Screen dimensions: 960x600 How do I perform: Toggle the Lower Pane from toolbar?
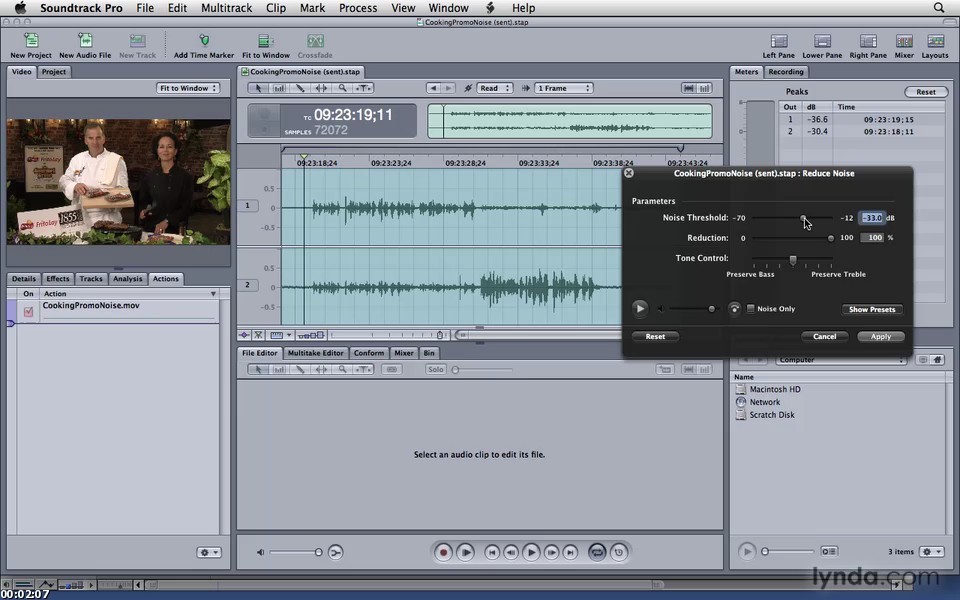(x=822, y=41)
